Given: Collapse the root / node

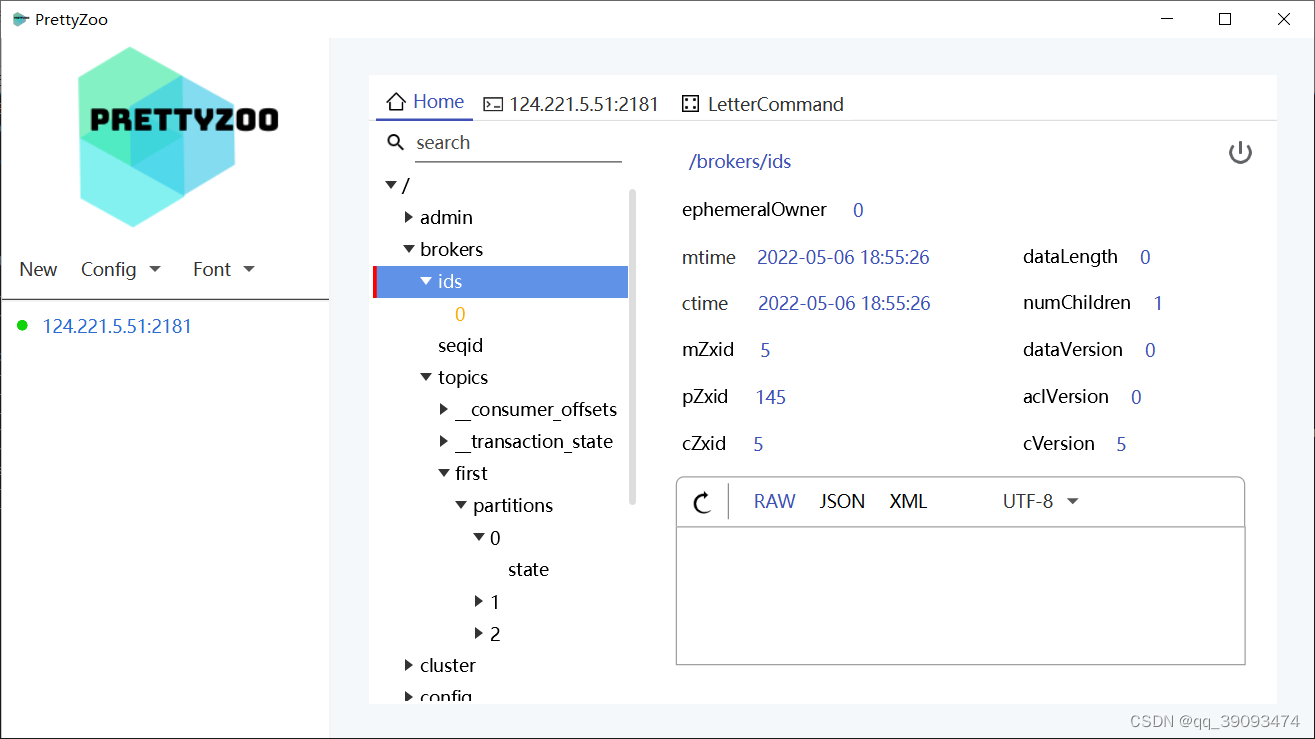Looking at the screenshot, I should point(391,185).
